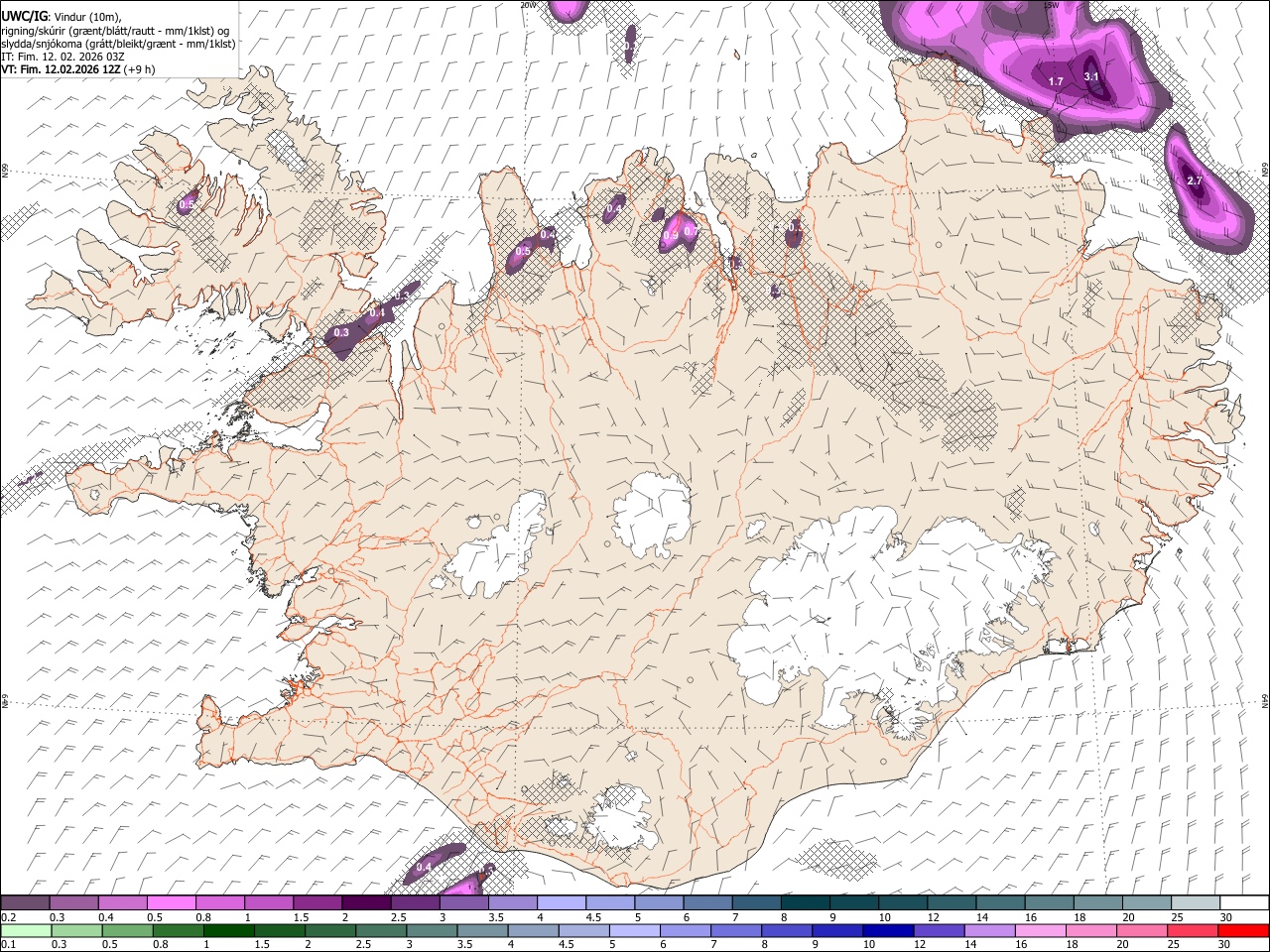Click the 0.9 snowfall value in north Iceland
The width and height of the screenshot is (1270, 952).
(672, 235)
